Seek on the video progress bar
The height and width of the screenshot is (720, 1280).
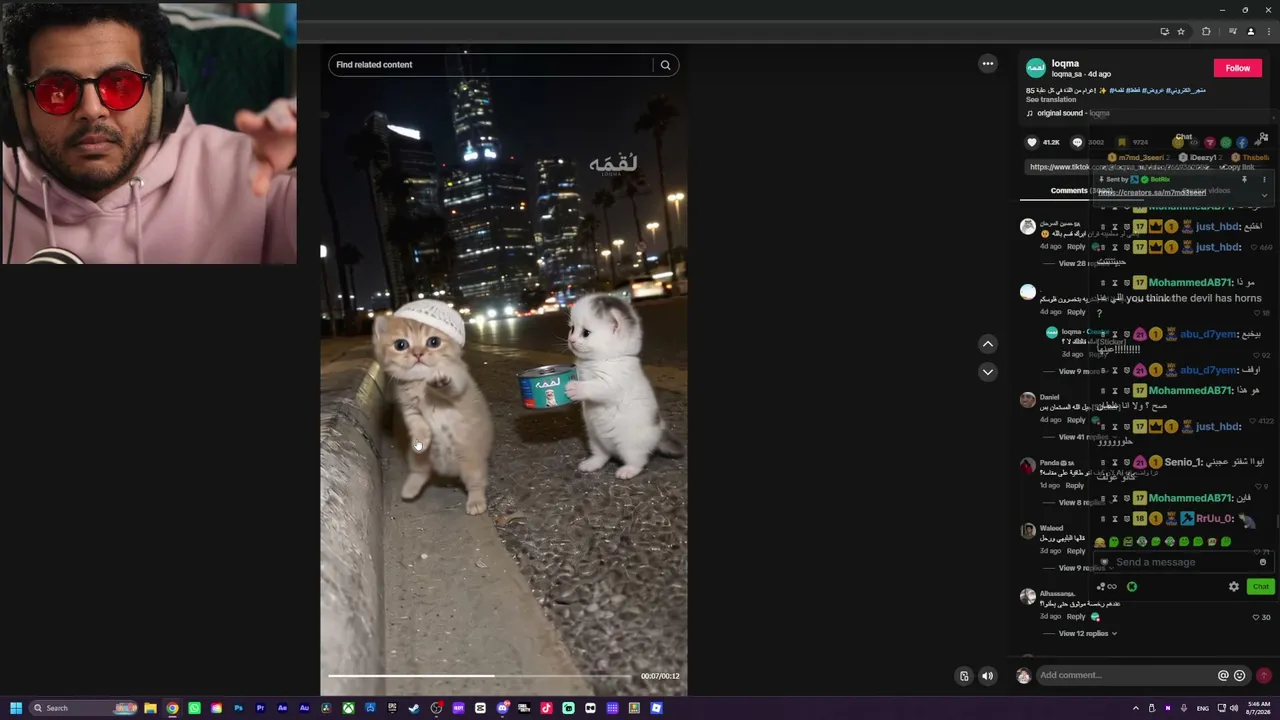click(480, 676)
